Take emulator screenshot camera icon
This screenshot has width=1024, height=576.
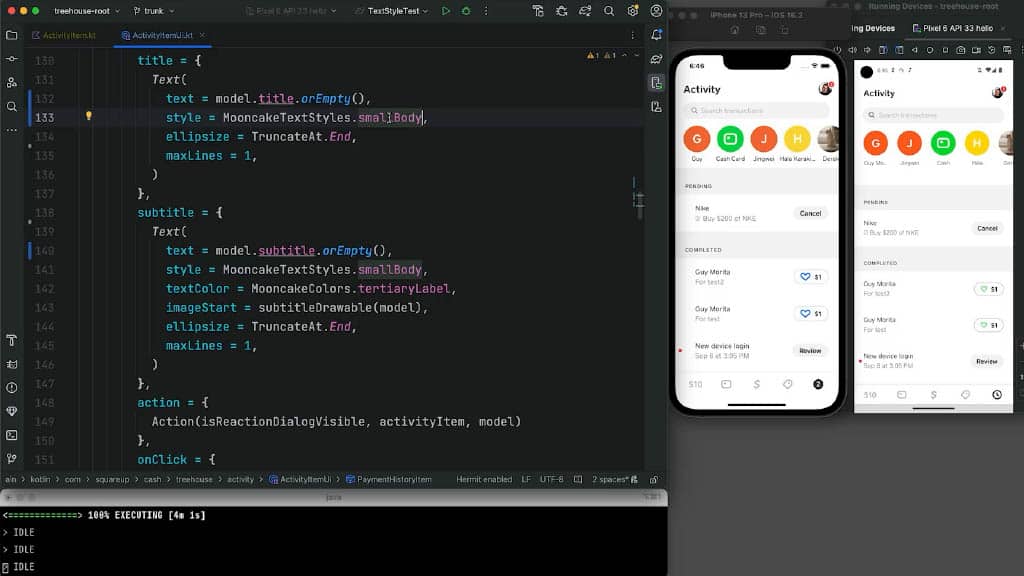pos(961,50)
